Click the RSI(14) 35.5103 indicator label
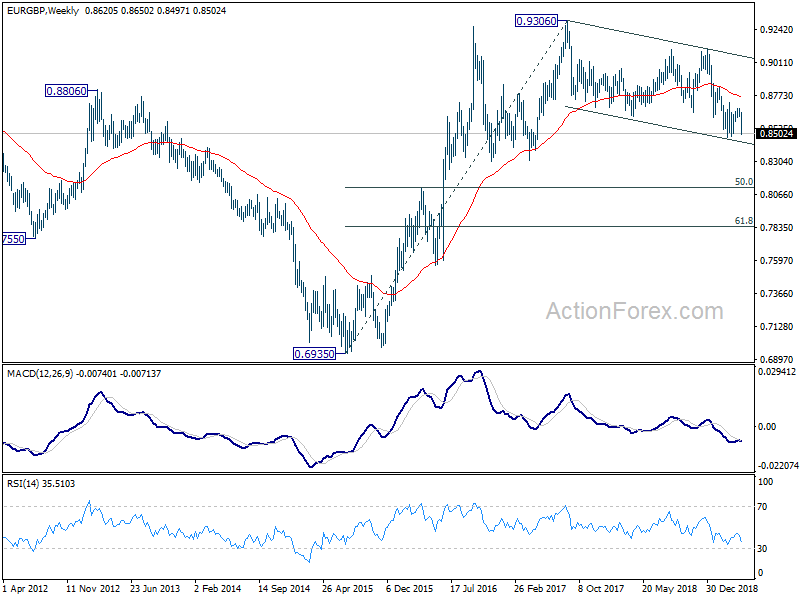The height and width of the screenshot is (600, 800). (41, 483)
